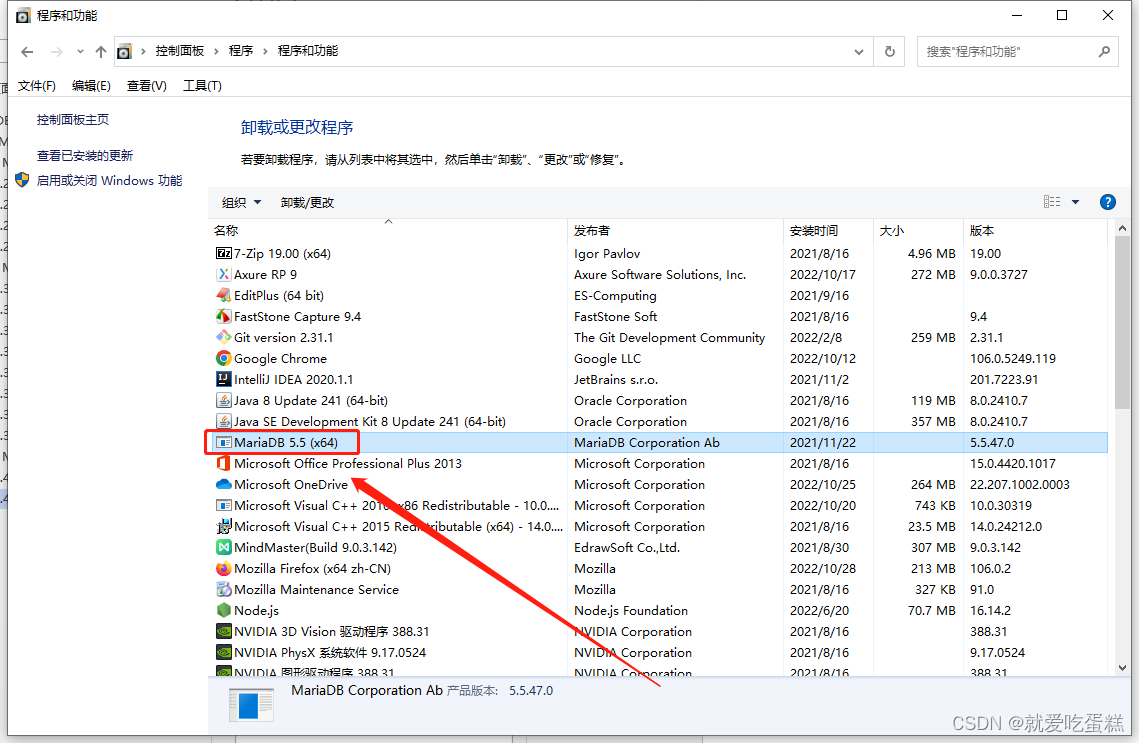This screenshot has width=1139, height=743.
Task: Open the 文件(F) menu
Action: (x=36, y=86)
